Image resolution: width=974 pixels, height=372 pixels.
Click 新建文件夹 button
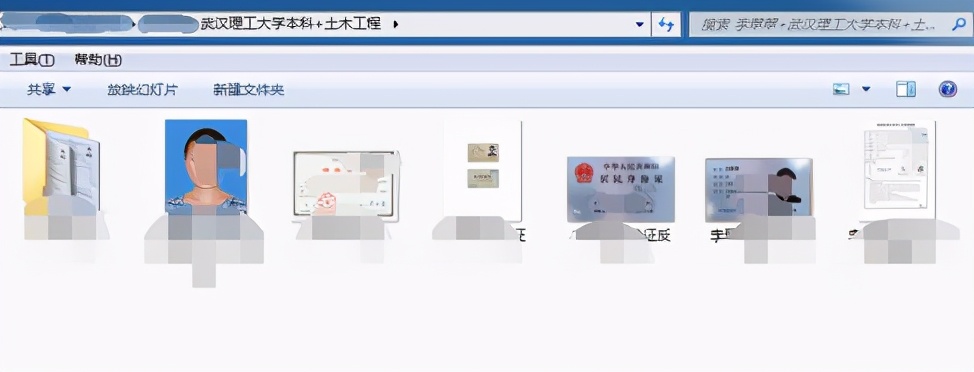pyautogui.click(x=248, y=90)
